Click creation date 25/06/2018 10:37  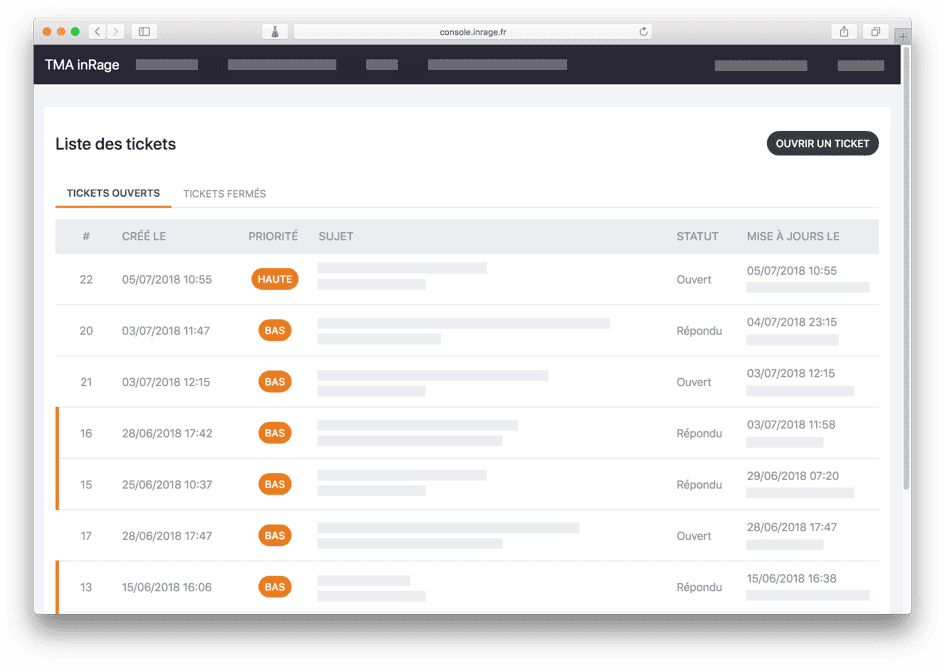point(167,484)
